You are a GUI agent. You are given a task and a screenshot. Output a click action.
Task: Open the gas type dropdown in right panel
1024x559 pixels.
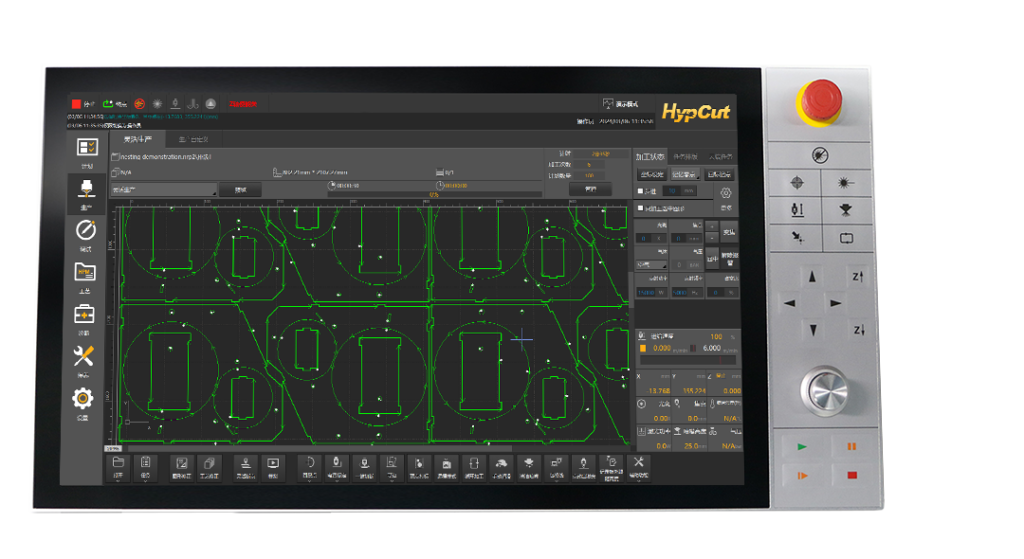[653, 265]
